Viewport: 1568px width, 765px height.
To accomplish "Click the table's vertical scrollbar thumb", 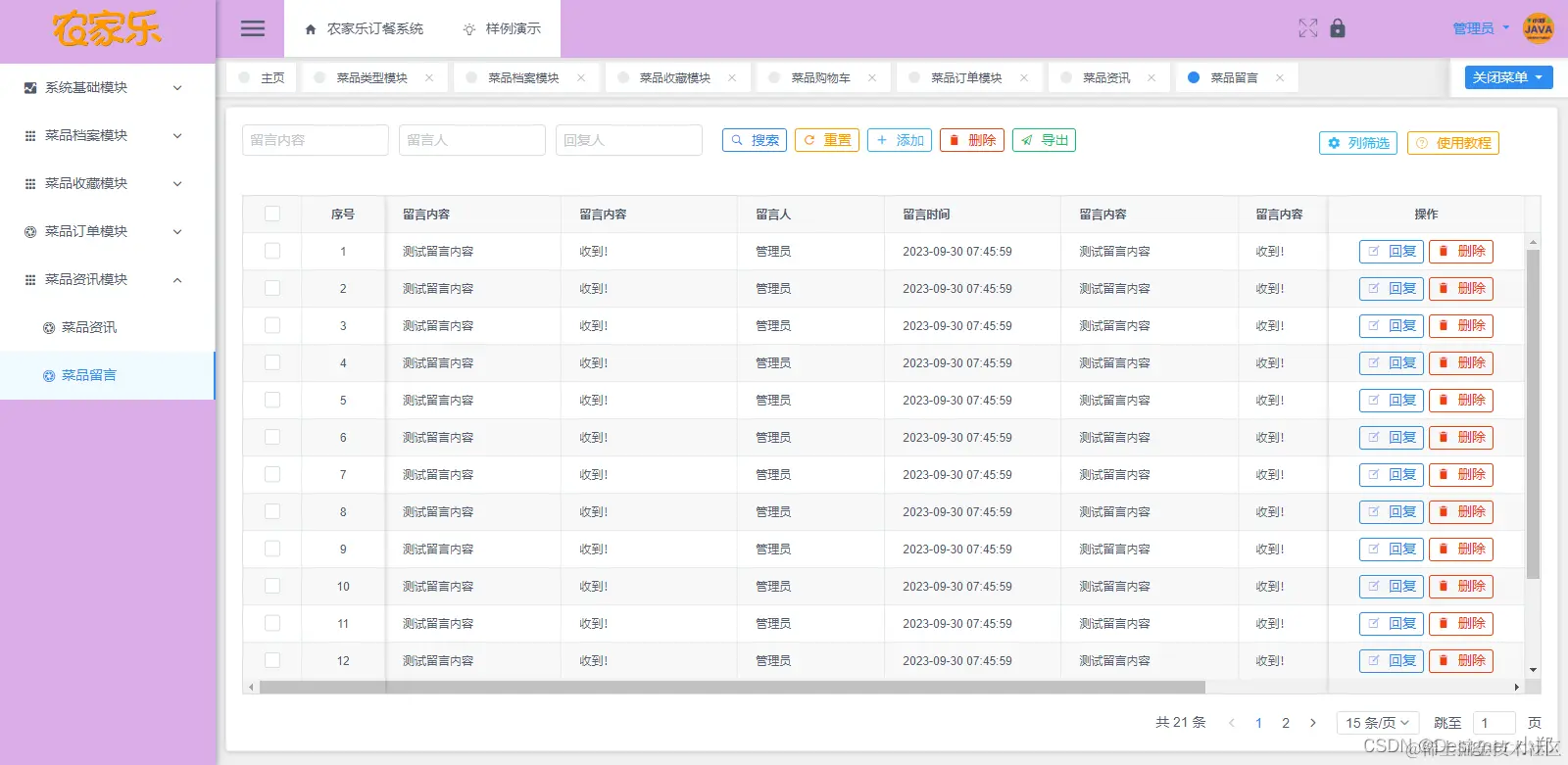I will [x=1533, y=414].
